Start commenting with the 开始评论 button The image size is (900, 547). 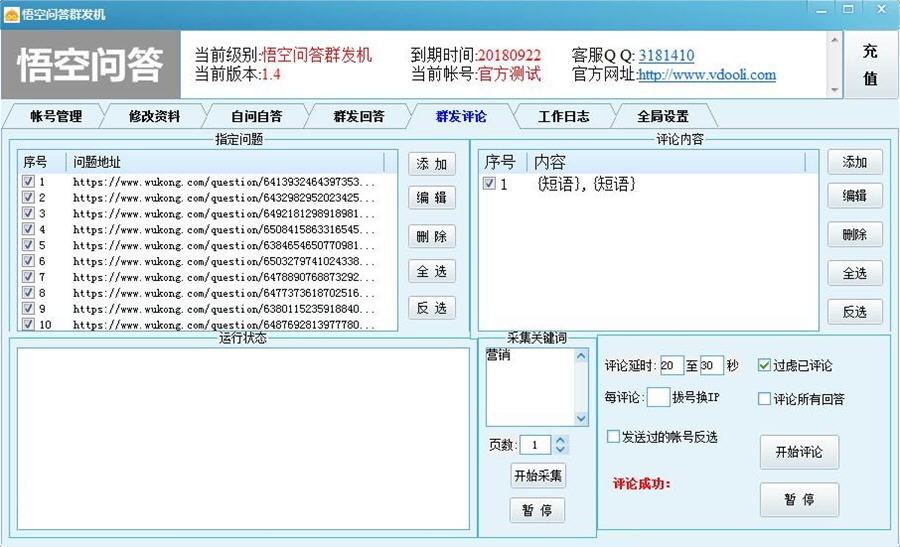pyautogui.click(x=799, y=452)
